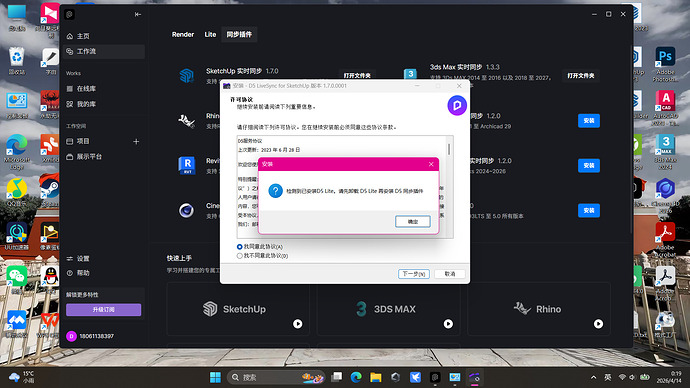Open the Lite tab

[x=210, y=34]
